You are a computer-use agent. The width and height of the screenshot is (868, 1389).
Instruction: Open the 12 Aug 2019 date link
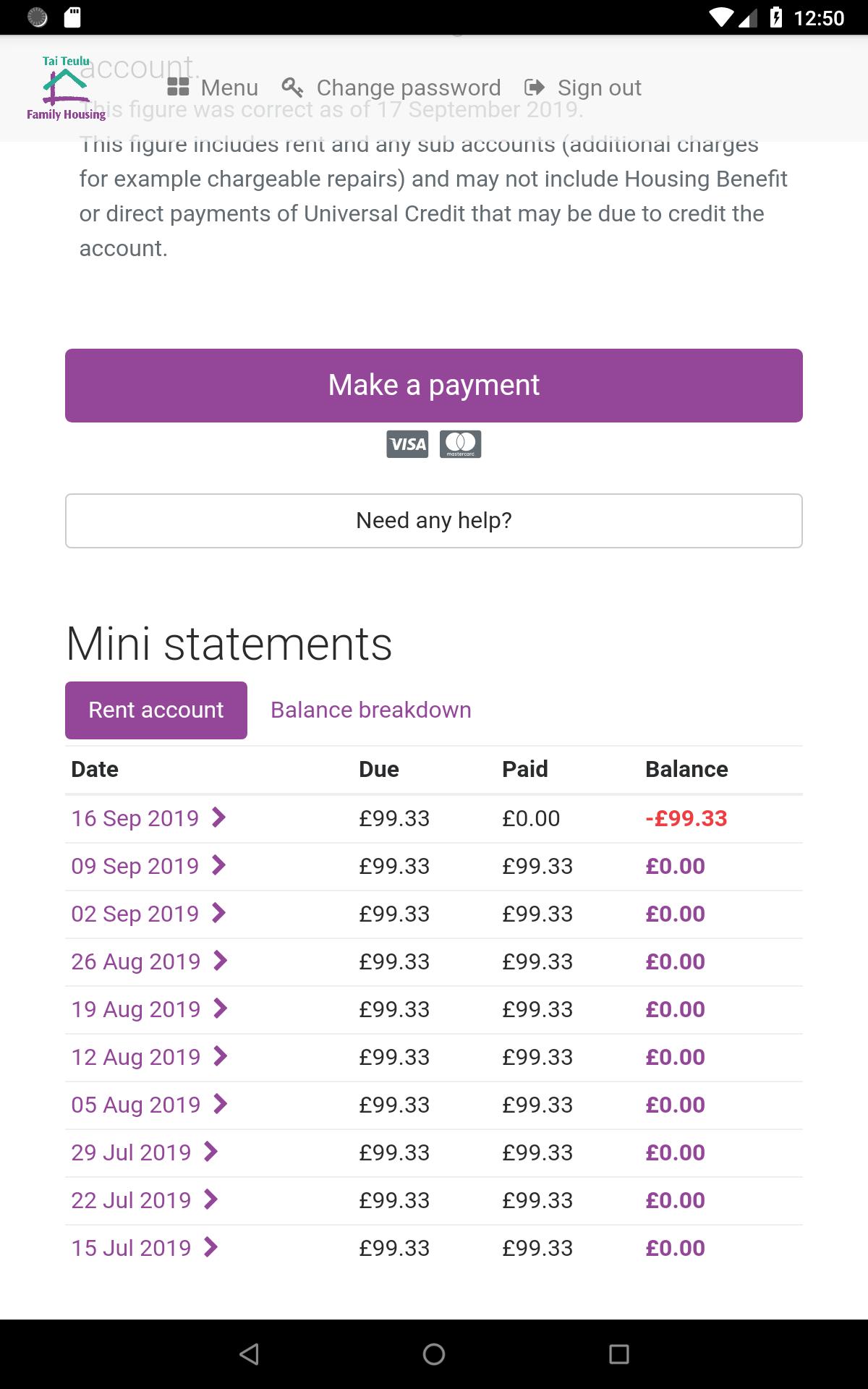pyautogui.click(x=135, y=1057)
